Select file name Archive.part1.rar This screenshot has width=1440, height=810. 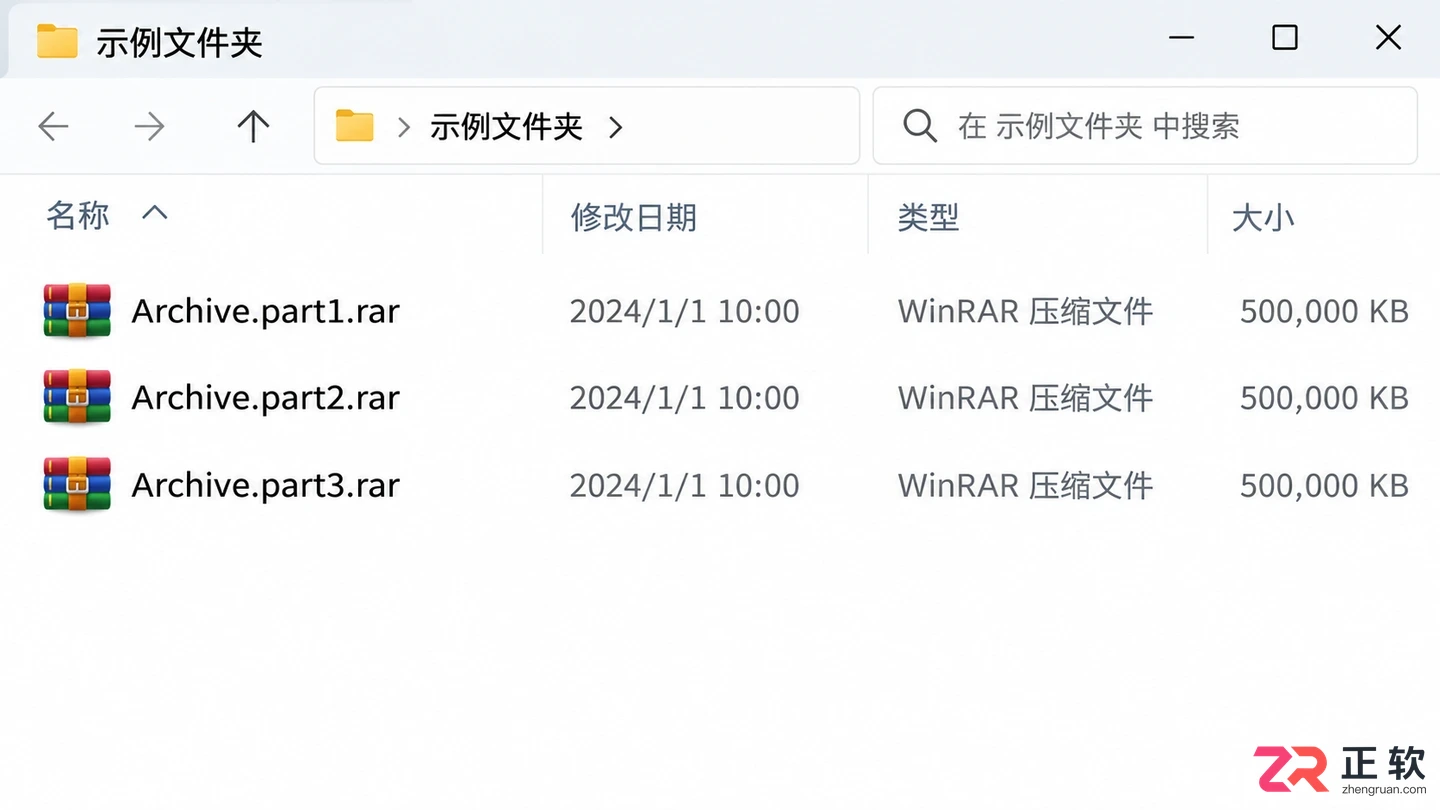pos(266,312)
